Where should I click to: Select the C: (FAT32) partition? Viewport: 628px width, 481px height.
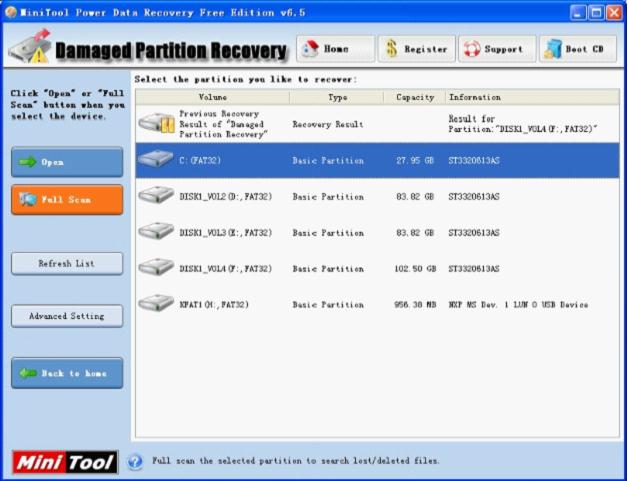tap(377, 161)
